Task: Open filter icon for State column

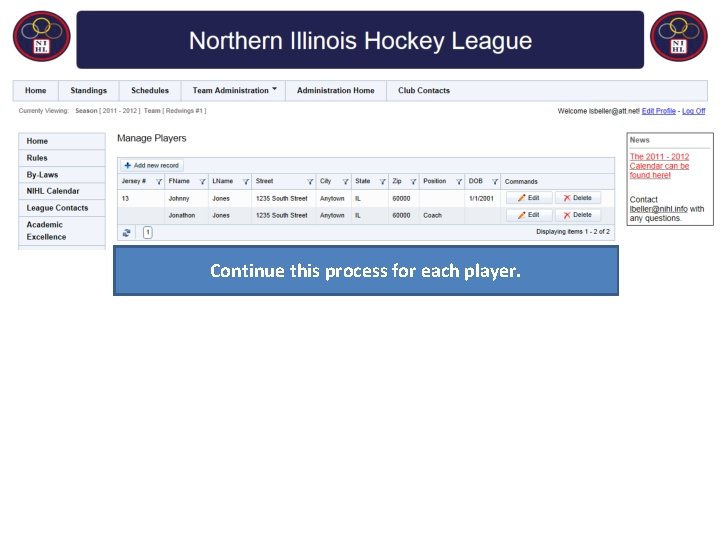Action: (382, 182)
